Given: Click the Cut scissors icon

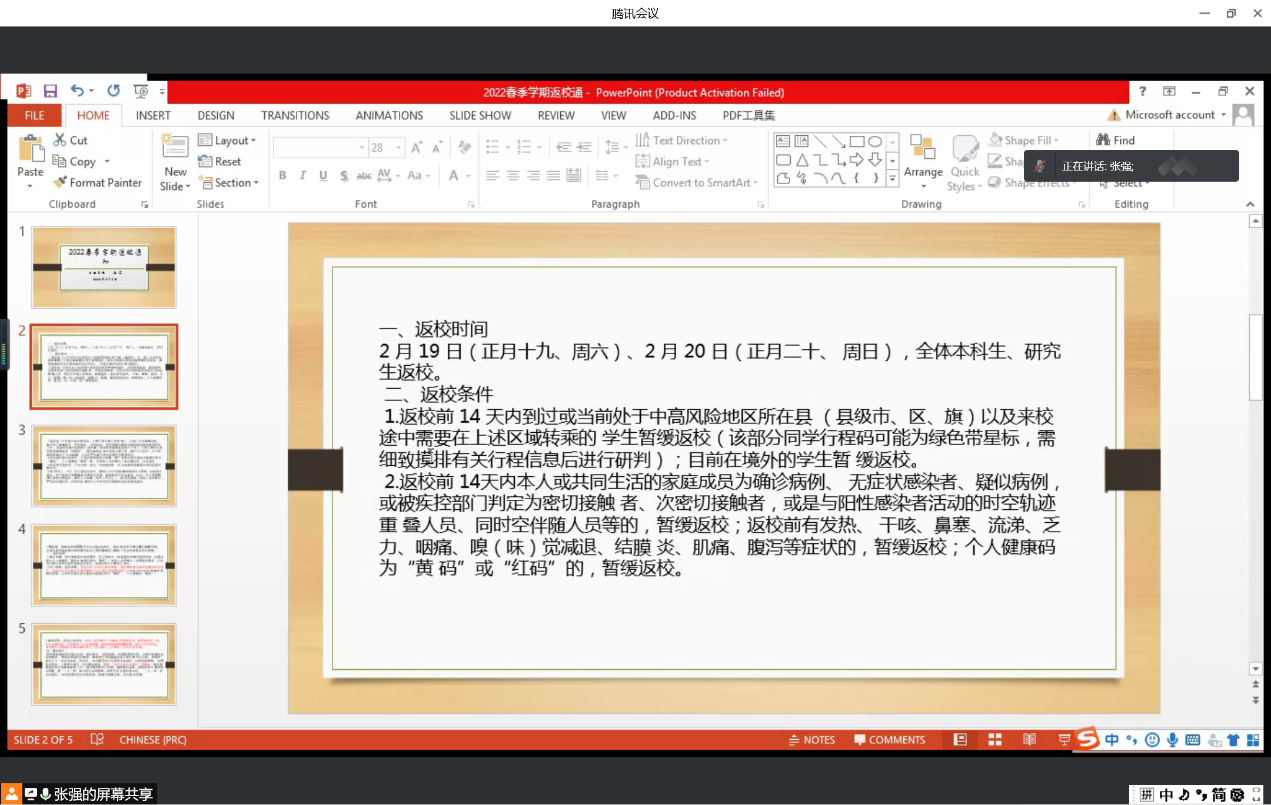Looking at the screenshot, I should 60,141.
